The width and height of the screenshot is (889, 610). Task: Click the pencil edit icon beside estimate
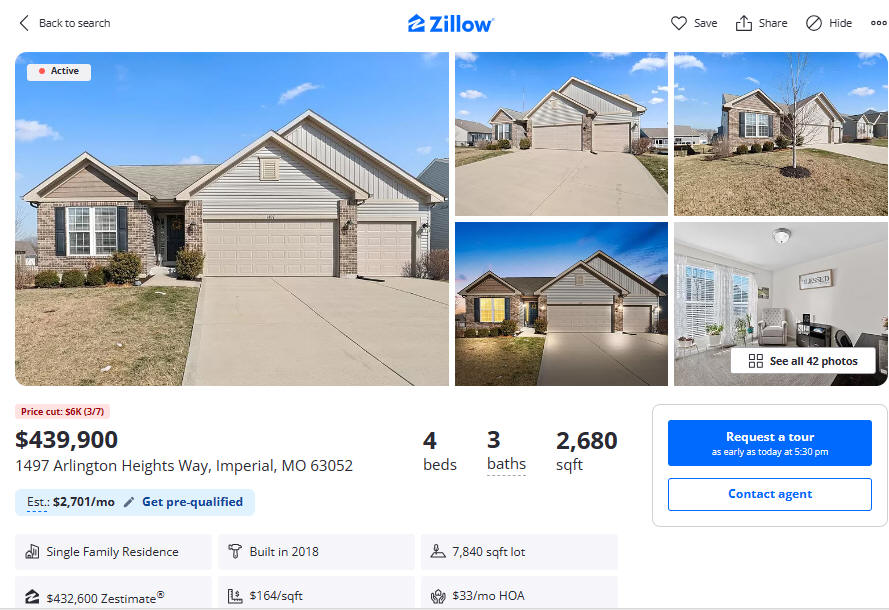point(129,502)
